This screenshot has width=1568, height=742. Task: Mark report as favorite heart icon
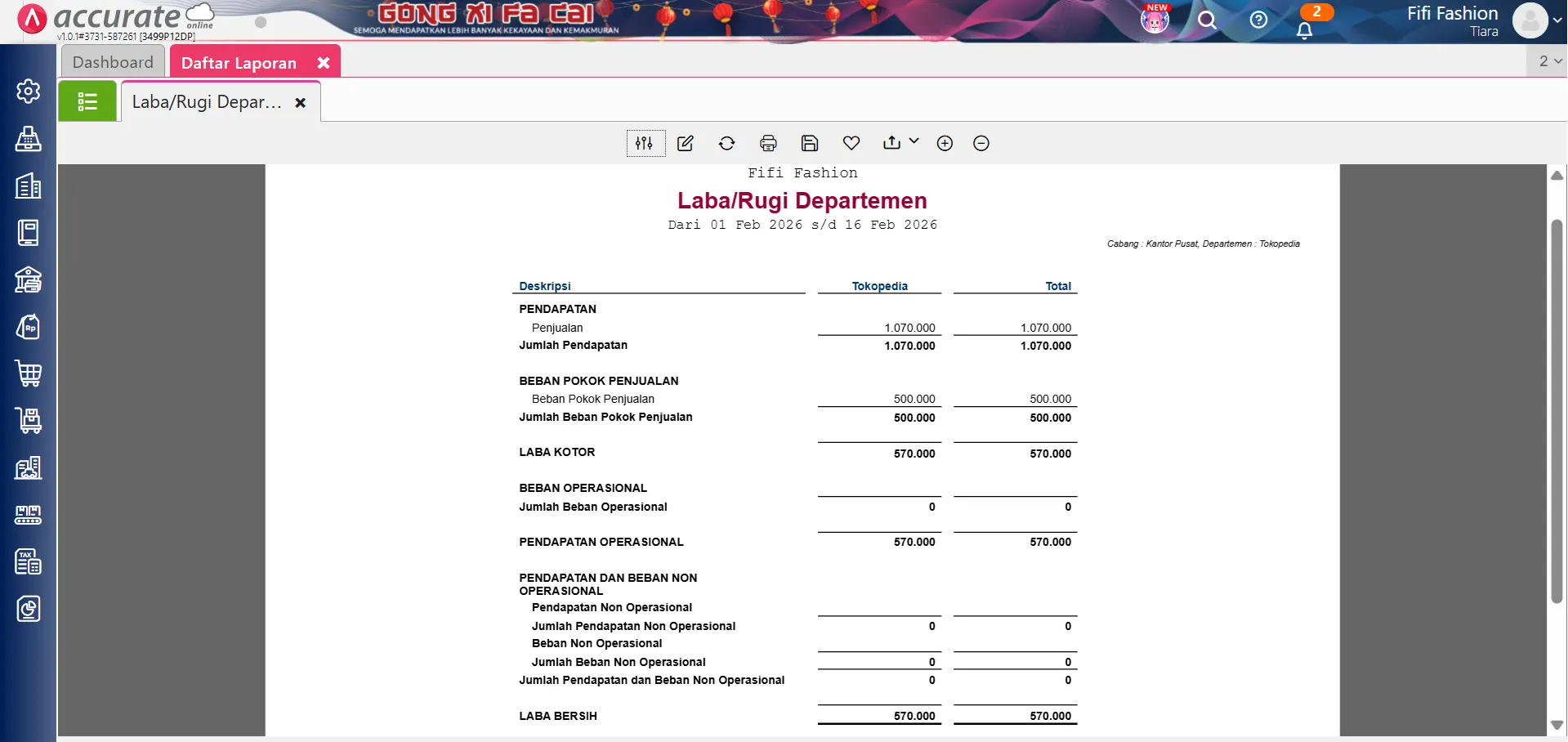pyautogui.click(x=851, y=144)
